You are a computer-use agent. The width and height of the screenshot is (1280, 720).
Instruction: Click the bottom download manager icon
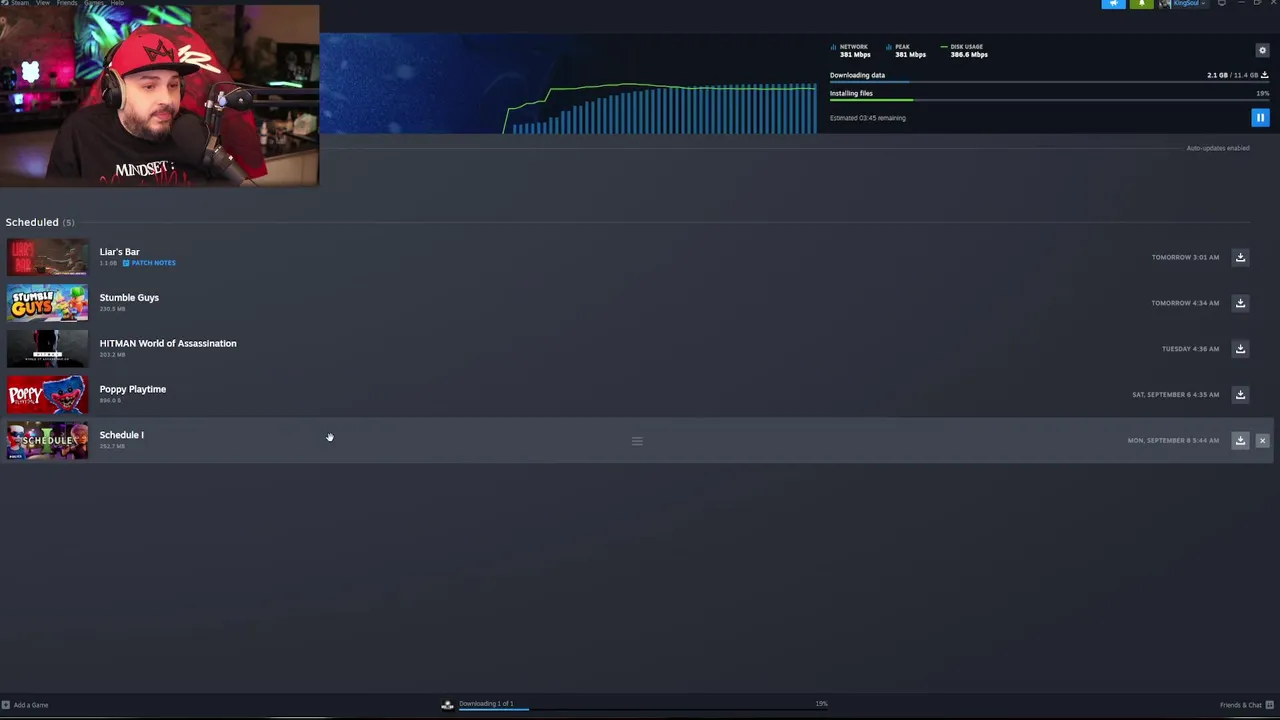[x=447, y=705]
